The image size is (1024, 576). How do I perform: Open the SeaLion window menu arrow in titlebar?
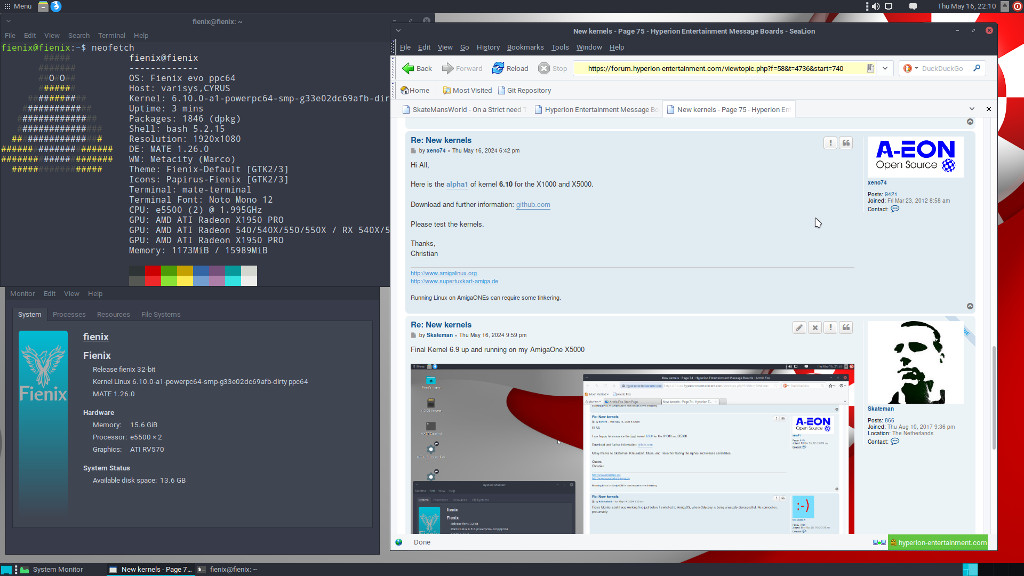point(398,31)
